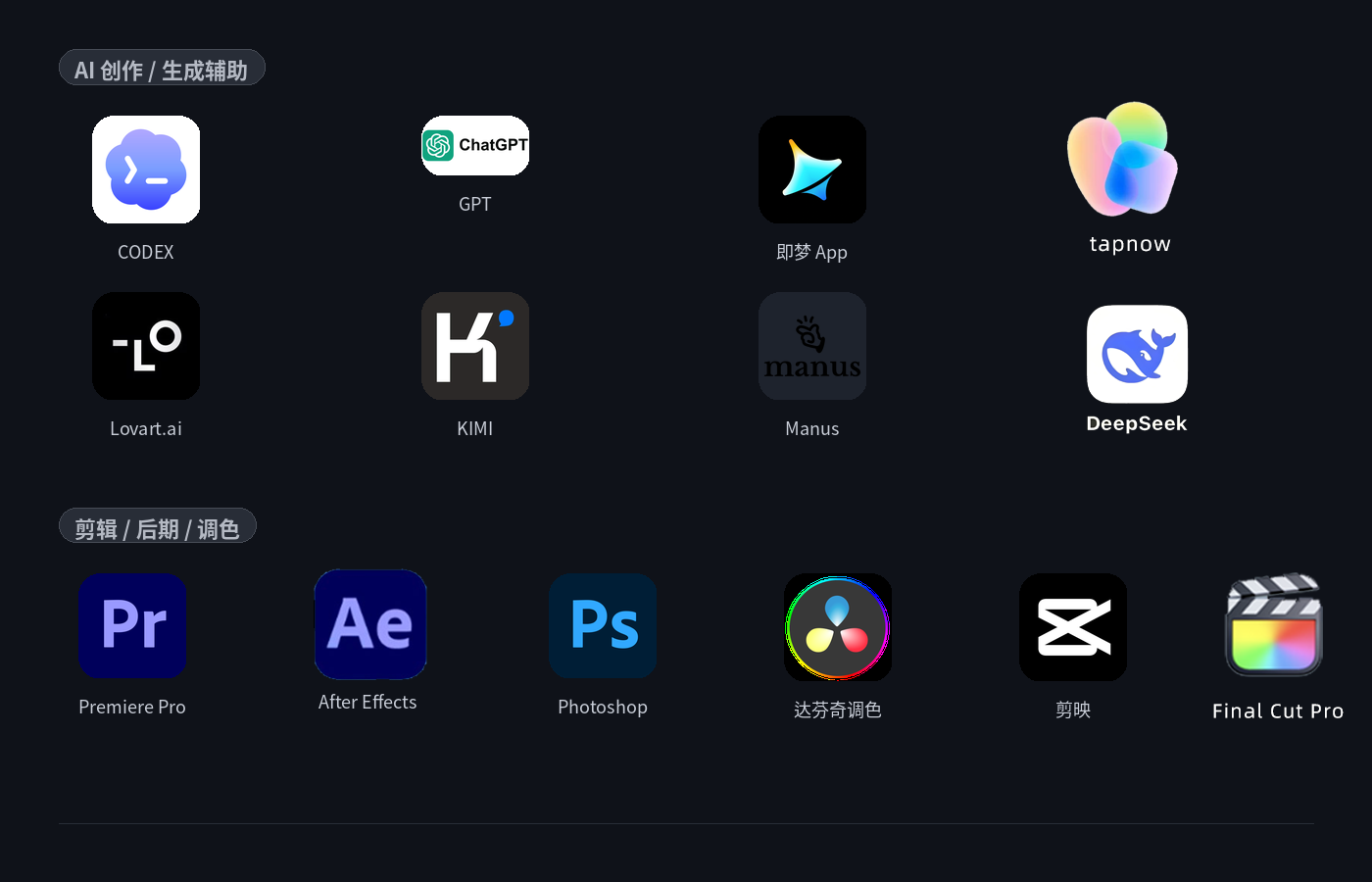Click the Lovart.ai text label
Screen dimensions: 1372x882
click(146, 428)
